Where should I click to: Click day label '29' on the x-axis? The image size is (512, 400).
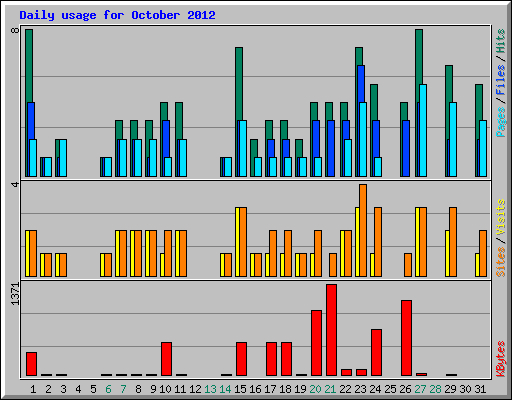450,389
